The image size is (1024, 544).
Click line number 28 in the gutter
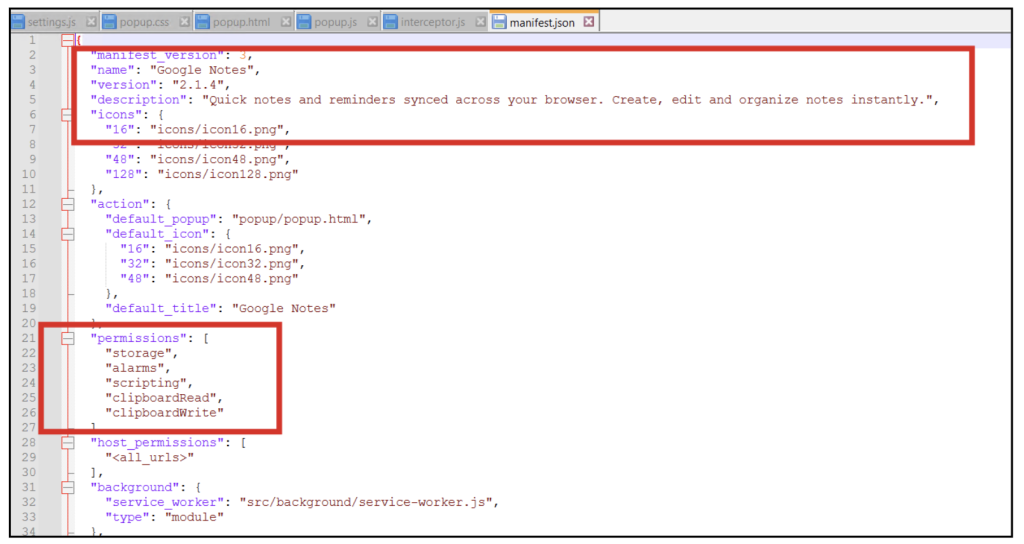(x=29, y=443)
